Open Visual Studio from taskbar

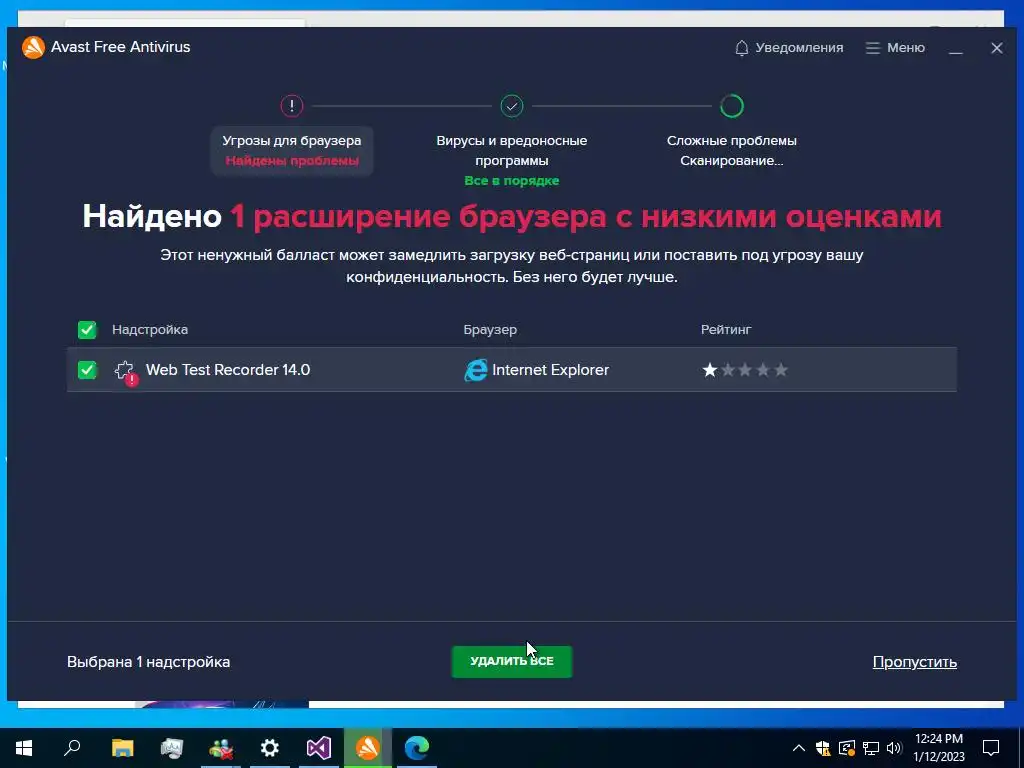click(x=319, y=748)
